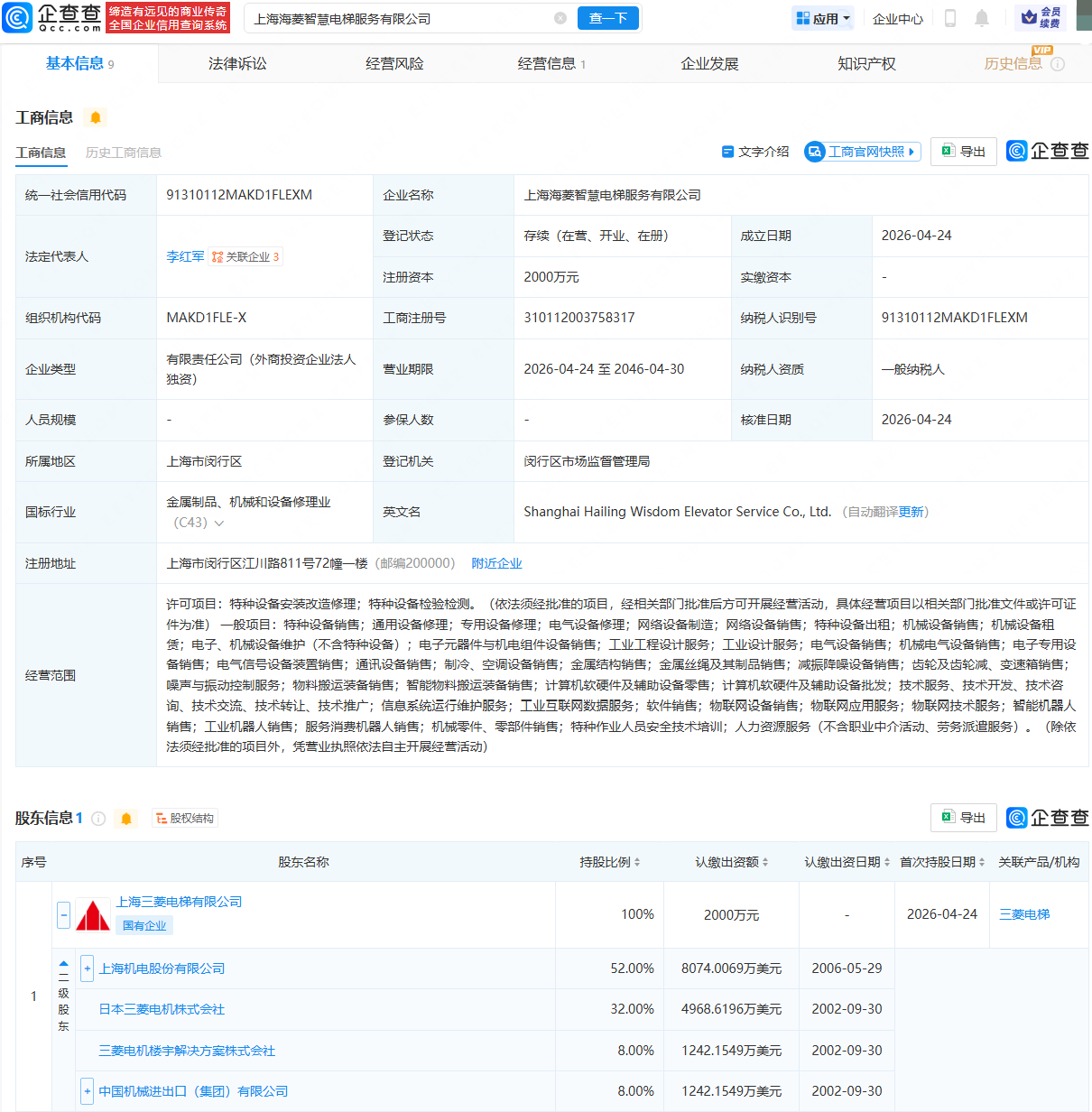This screenshot has width=1092, height=1112.
Task: Click the 2000万元 registered capital value
Action: pos(551,277)
